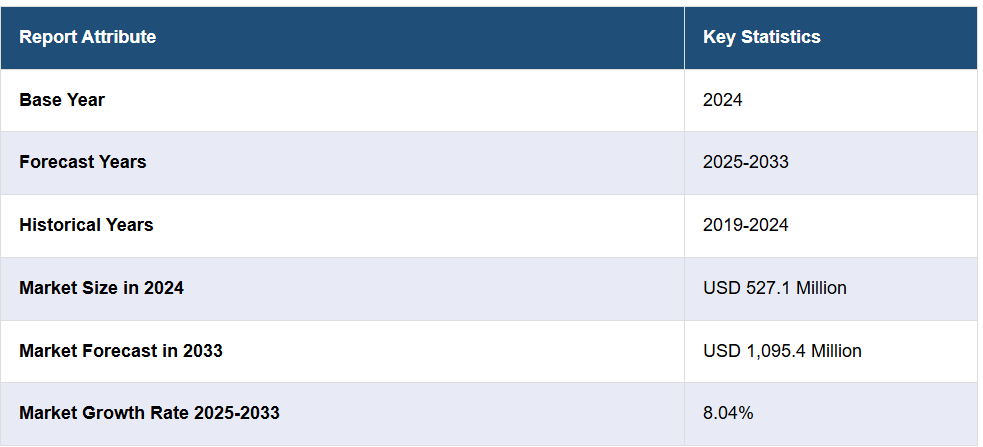Select the Historical Years row label
The height and width of the screenshot is (447, 983).
click(86, 225)
